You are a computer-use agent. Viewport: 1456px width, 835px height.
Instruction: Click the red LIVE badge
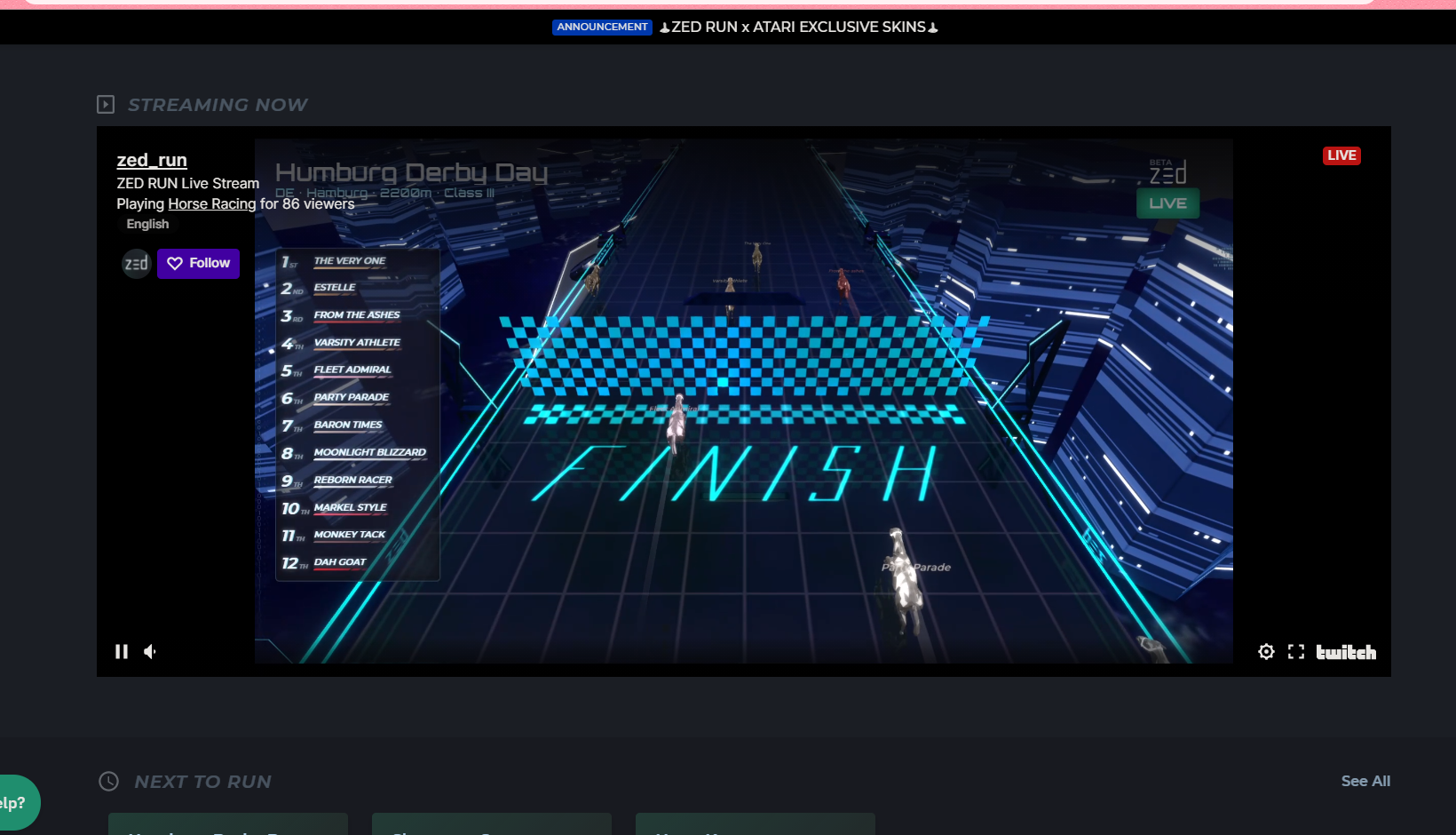(1341, 155)
